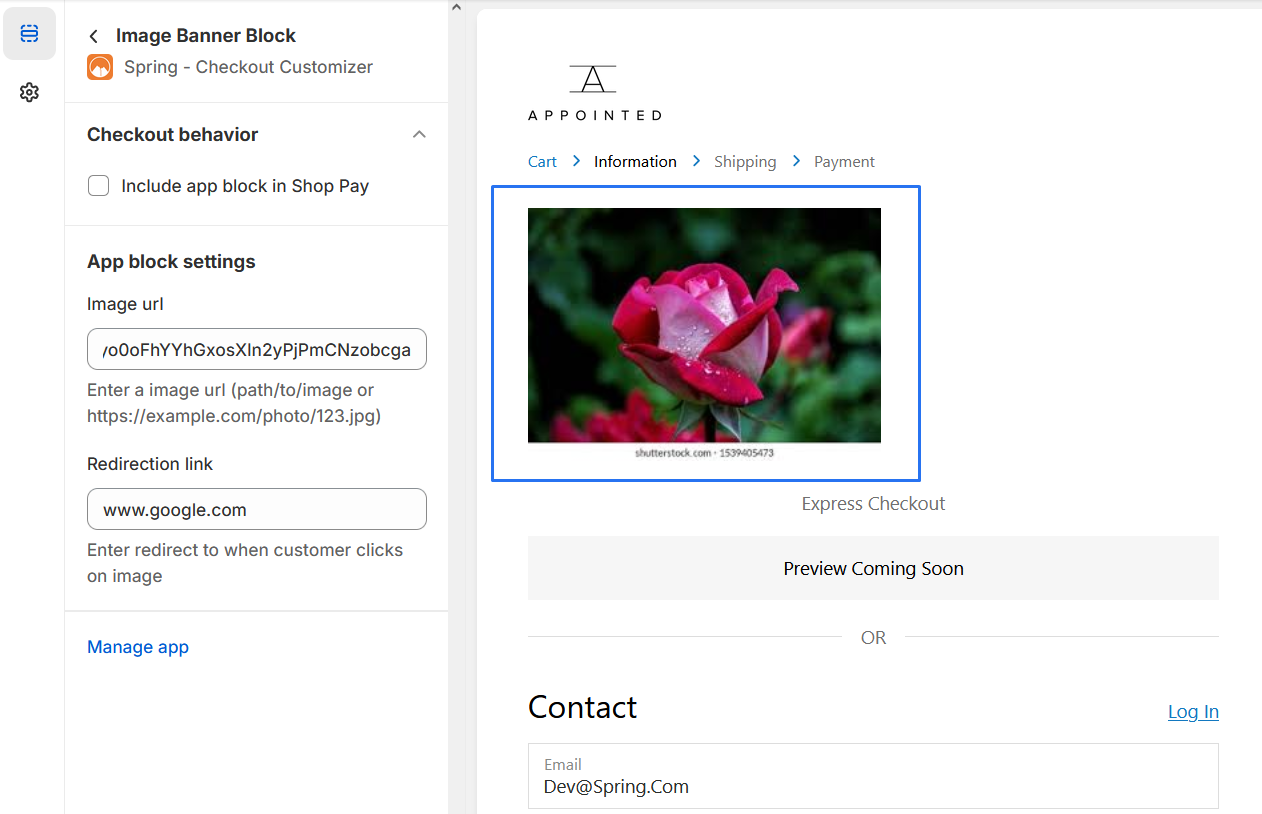The width and height of the screenshot is (1262, 814).
Task: Open the Sections panel icon in sidebar
Action: 29,34
